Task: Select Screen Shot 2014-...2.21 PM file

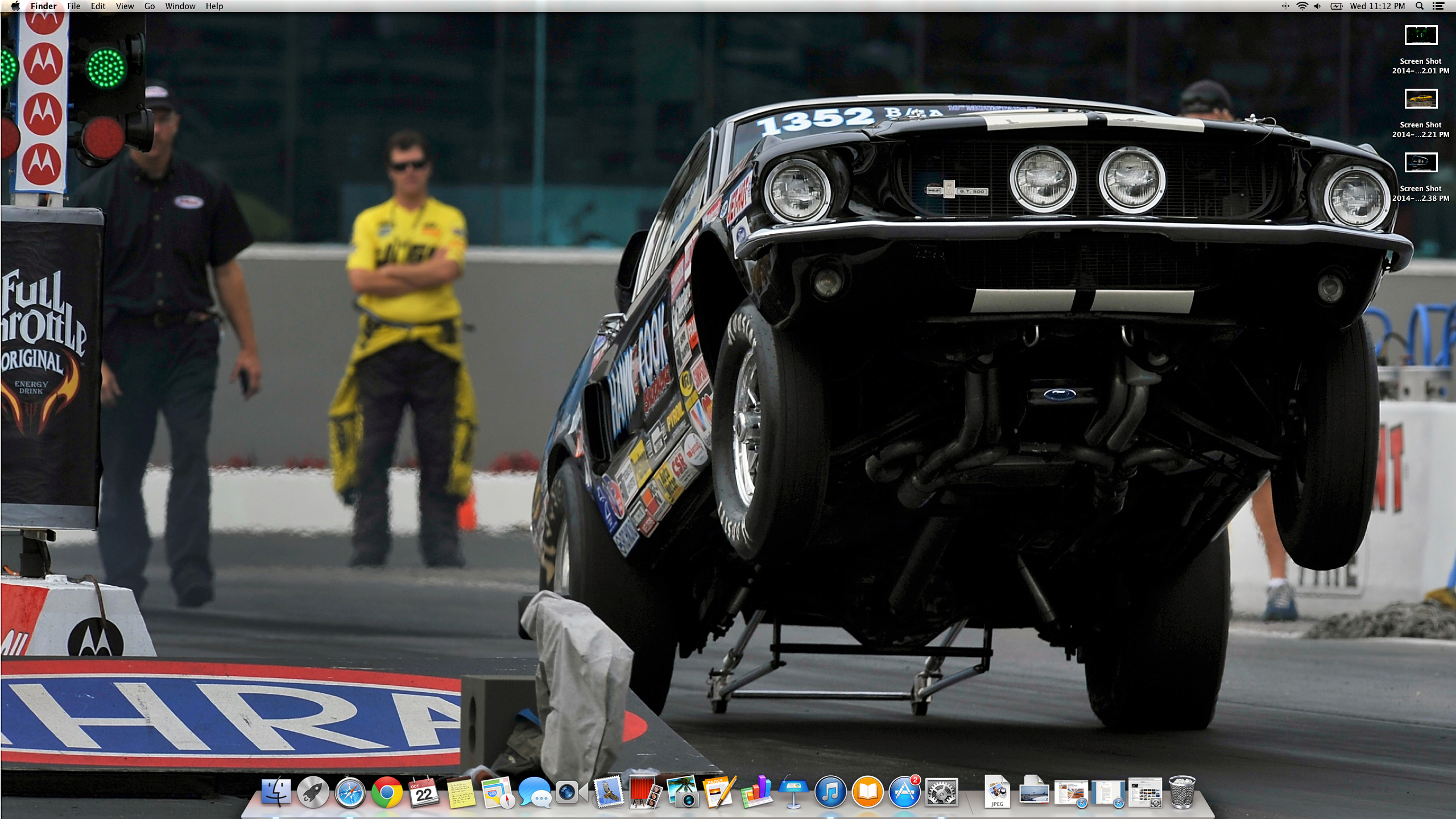Action: (x=1421, y=114)
